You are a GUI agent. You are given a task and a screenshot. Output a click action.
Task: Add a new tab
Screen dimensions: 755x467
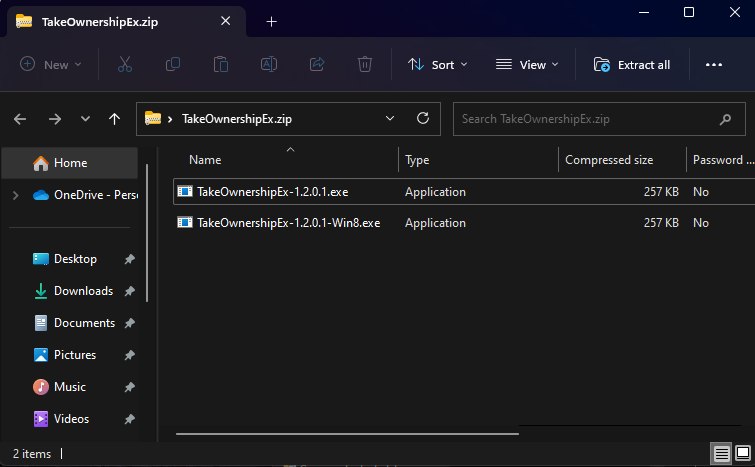[271, 21]
